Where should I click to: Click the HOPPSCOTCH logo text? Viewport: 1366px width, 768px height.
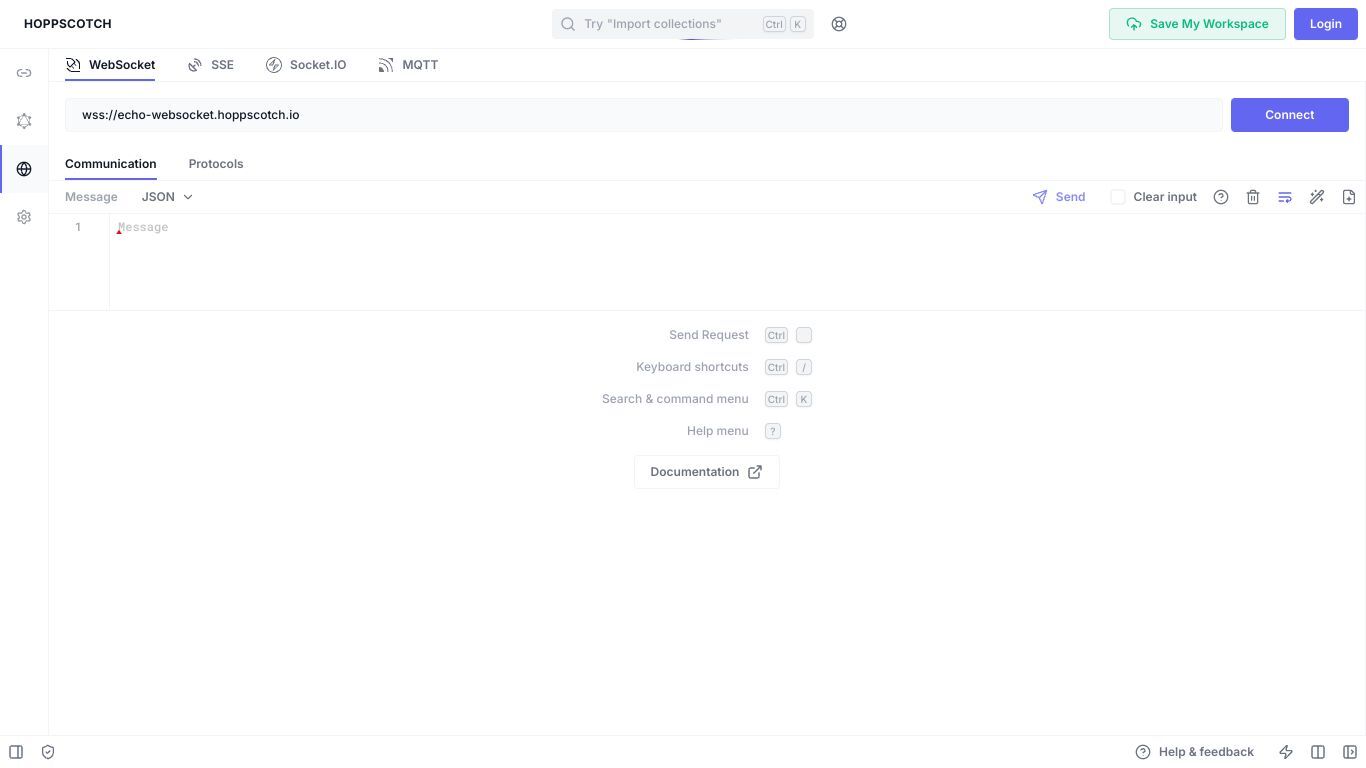pos(68,24)
